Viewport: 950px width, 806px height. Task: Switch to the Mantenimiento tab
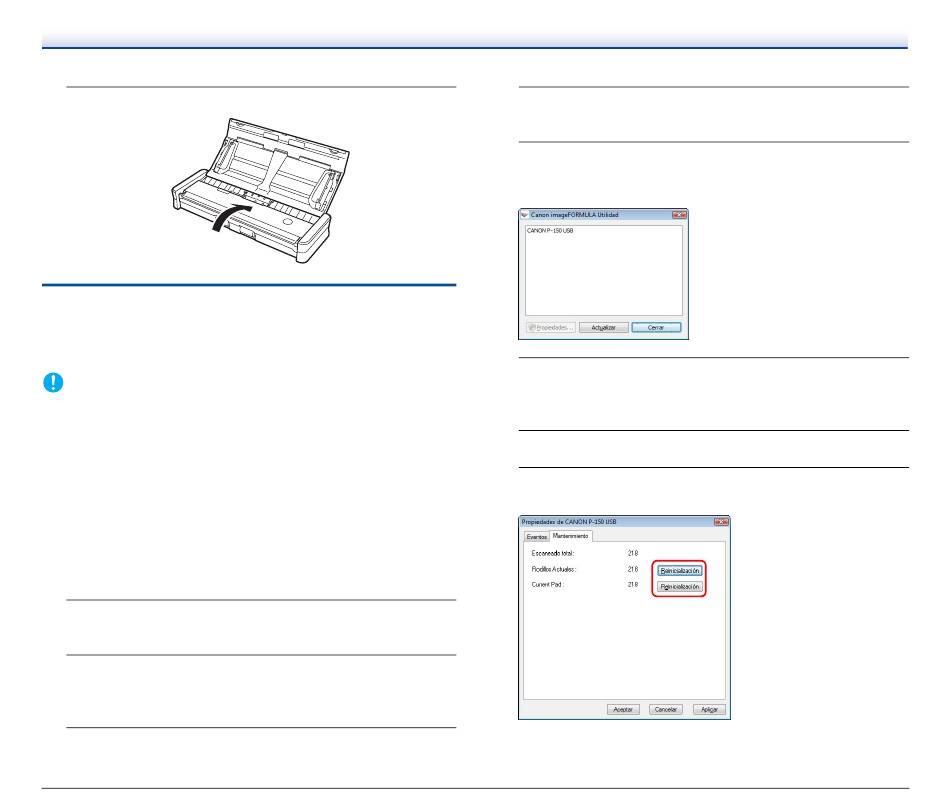[571, 536]
